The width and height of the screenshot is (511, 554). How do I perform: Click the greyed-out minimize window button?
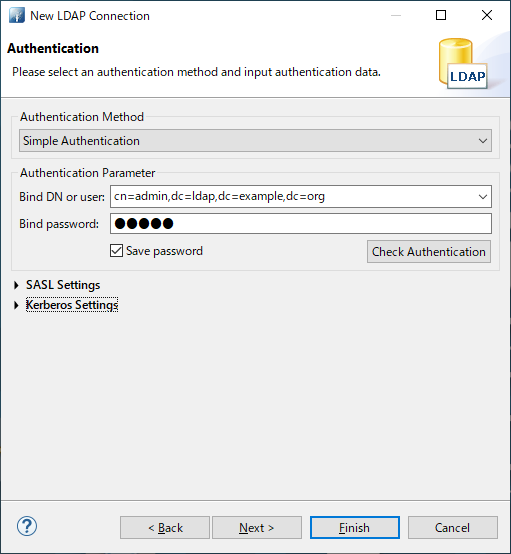click(x=396, y=15)
